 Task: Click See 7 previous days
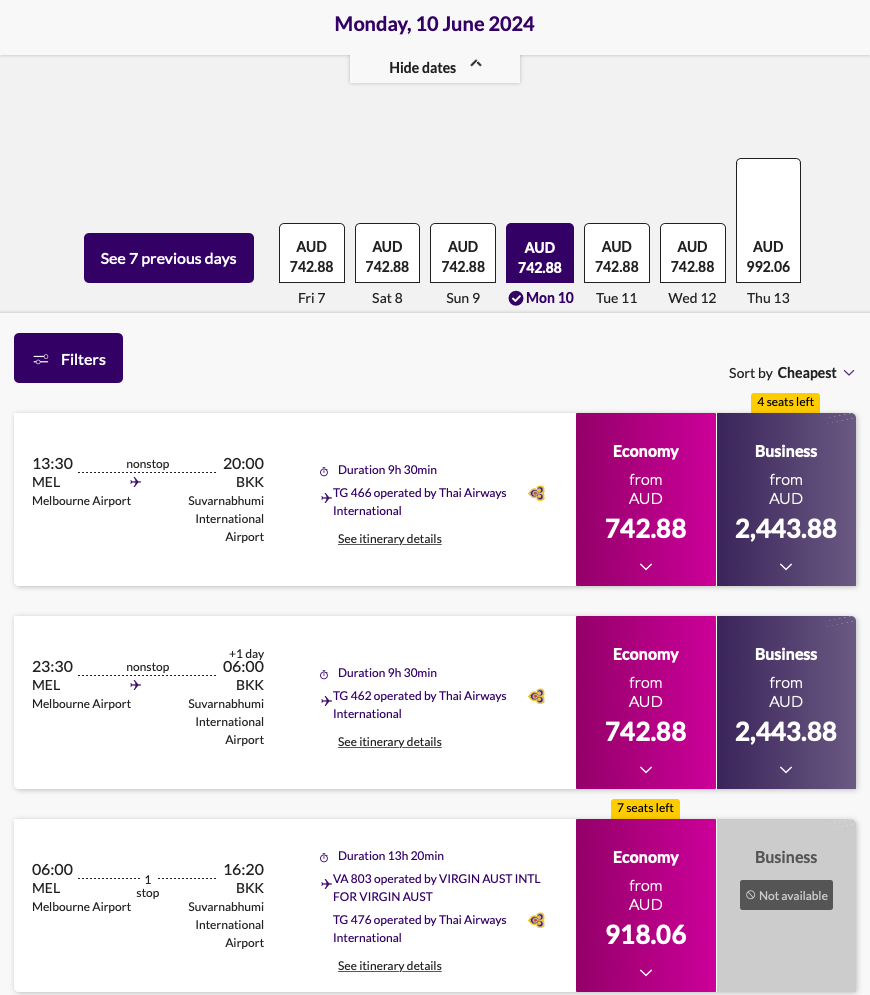pyautogui.click(x=168, y=257)
